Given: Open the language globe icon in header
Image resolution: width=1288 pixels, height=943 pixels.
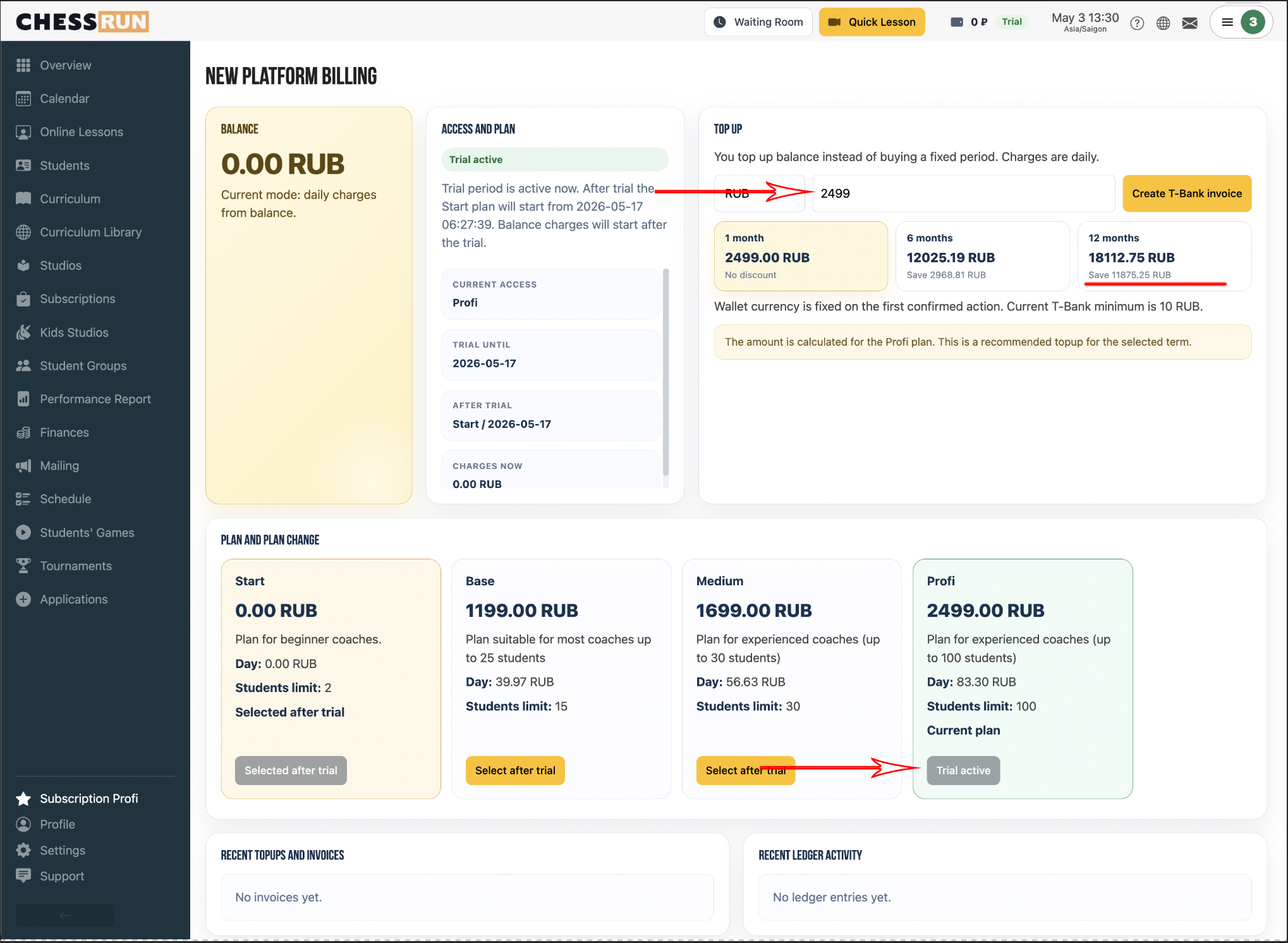Looking at the screenshot, I should [x=1163, y=23].
